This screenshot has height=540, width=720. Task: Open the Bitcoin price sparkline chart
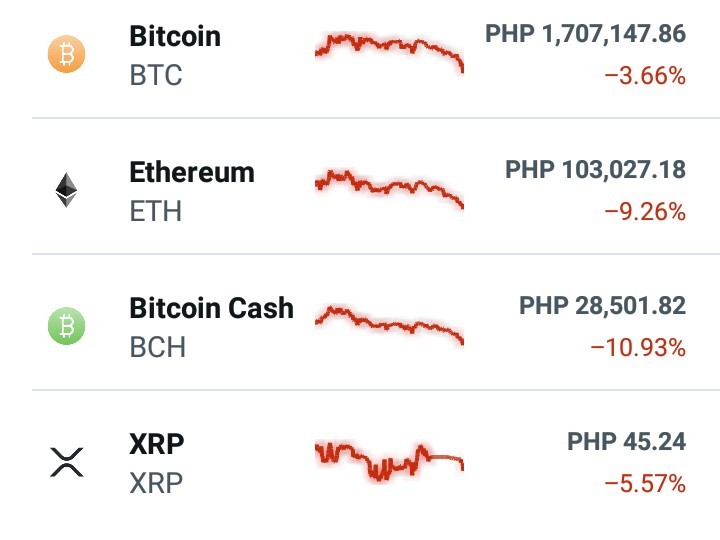point(389,52)
